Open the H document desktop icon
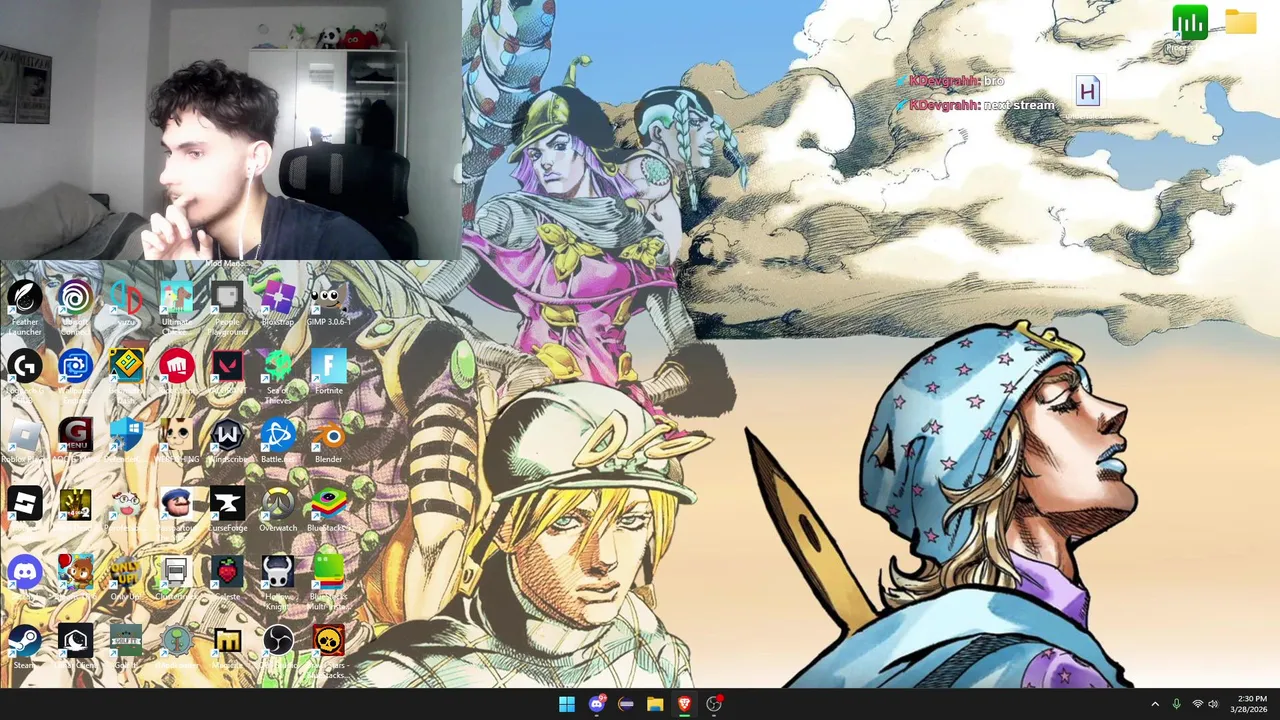This screenshot has height=720, width=1280. point(1087,92)
